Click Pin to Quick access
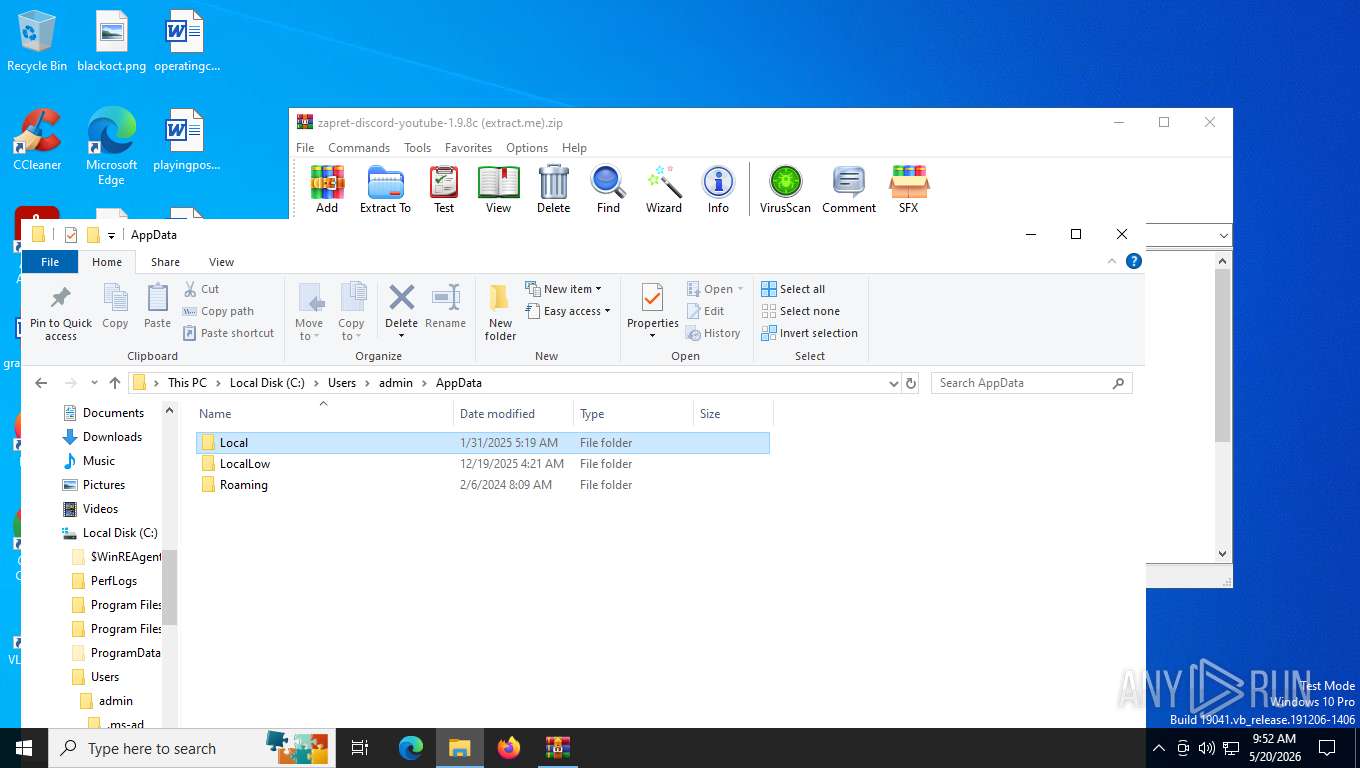This screenshot has height=768, width=1360. click(x=61, y=312)
